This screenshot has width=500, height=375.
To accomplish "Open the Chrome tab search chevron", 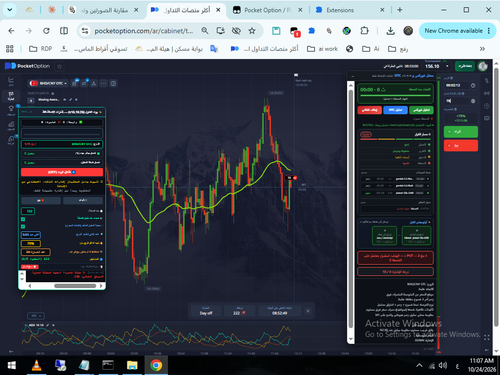I will [10, 10].
